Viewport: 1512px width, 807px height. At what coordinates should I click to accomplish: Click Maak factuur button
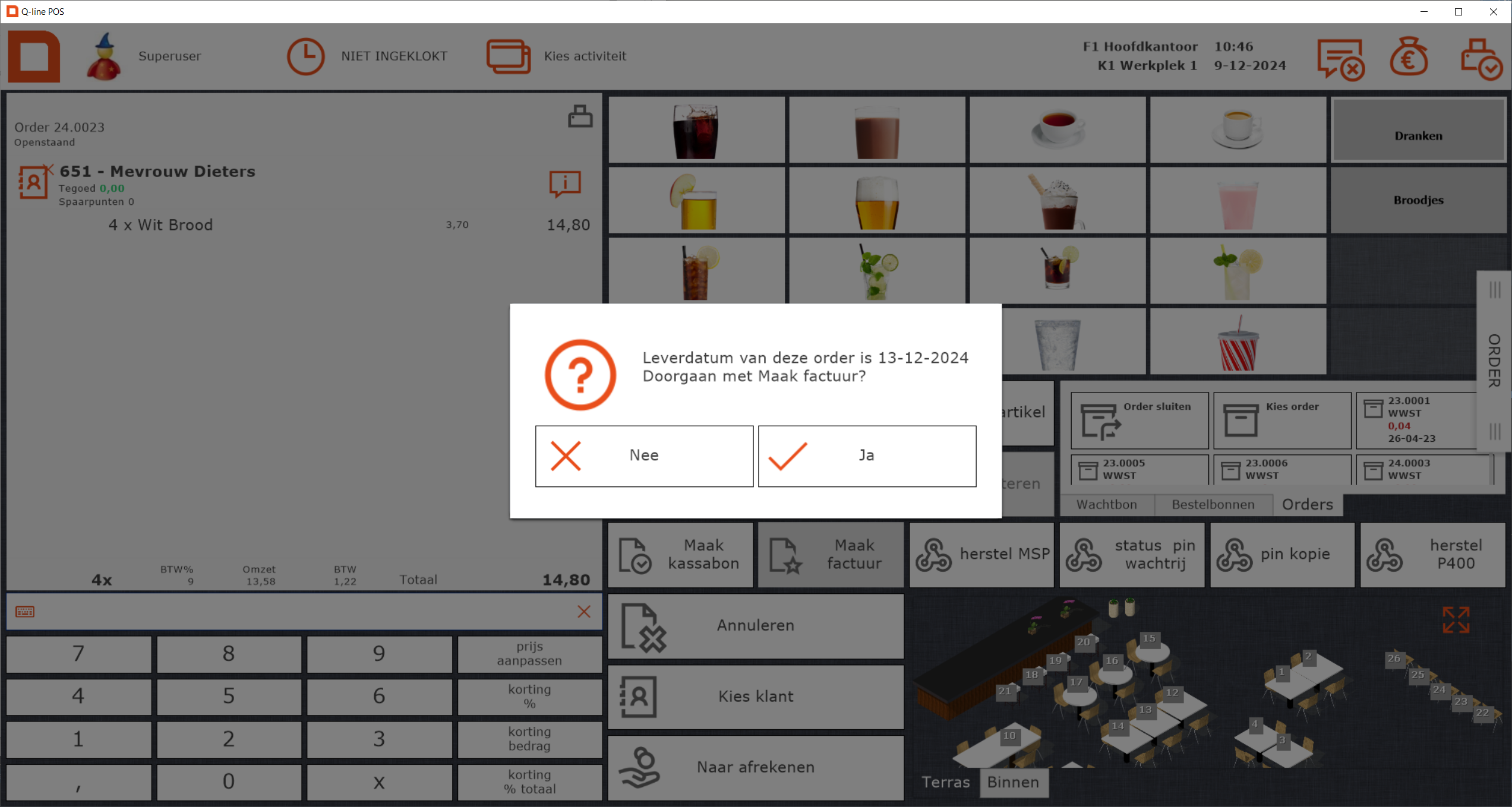831,555
